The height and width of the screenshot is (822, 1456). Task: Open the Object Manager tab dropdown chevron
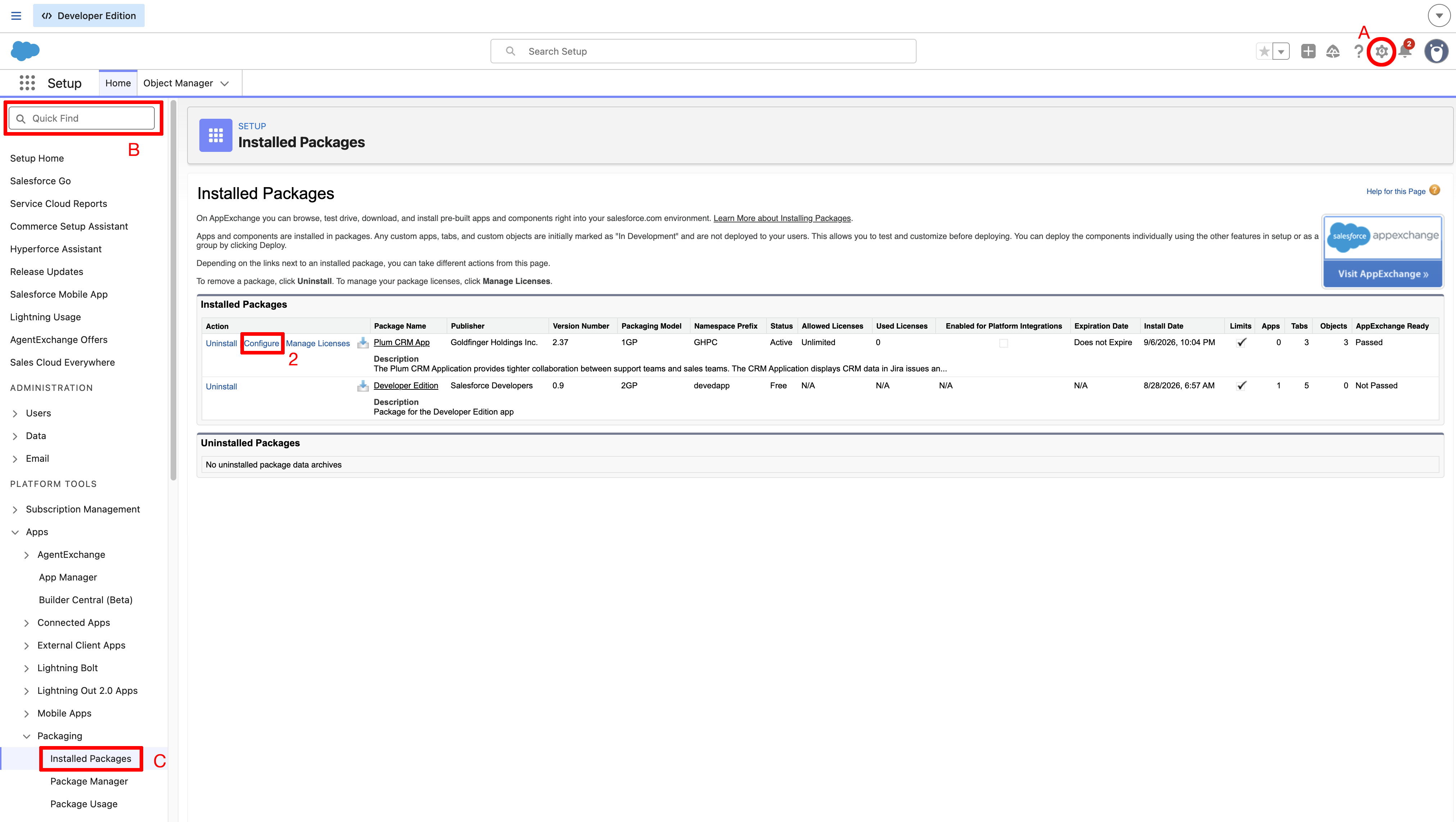[x=225, y=83]
